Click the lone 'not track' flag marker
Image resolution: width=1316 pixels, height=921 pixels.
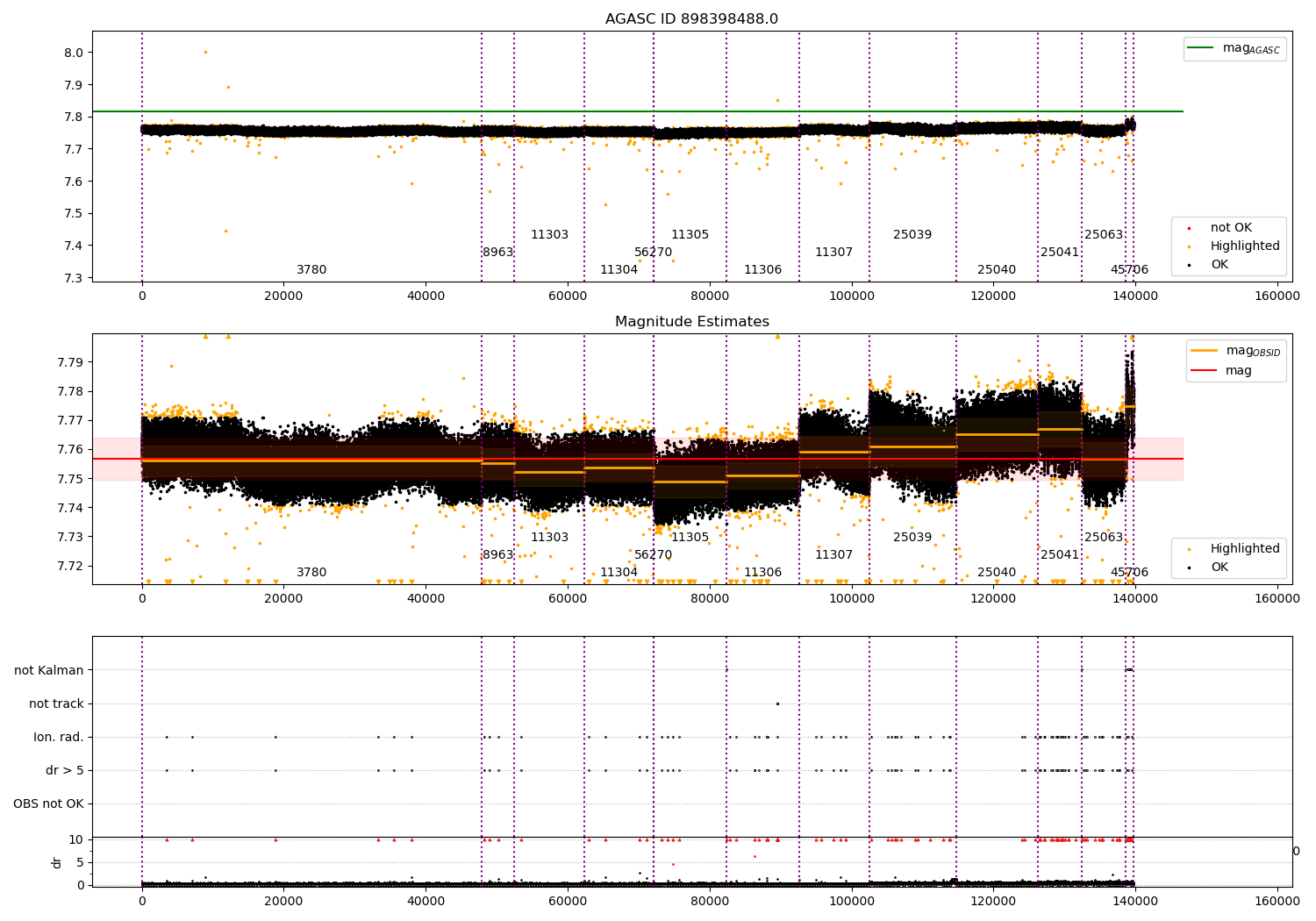(777, 703)
